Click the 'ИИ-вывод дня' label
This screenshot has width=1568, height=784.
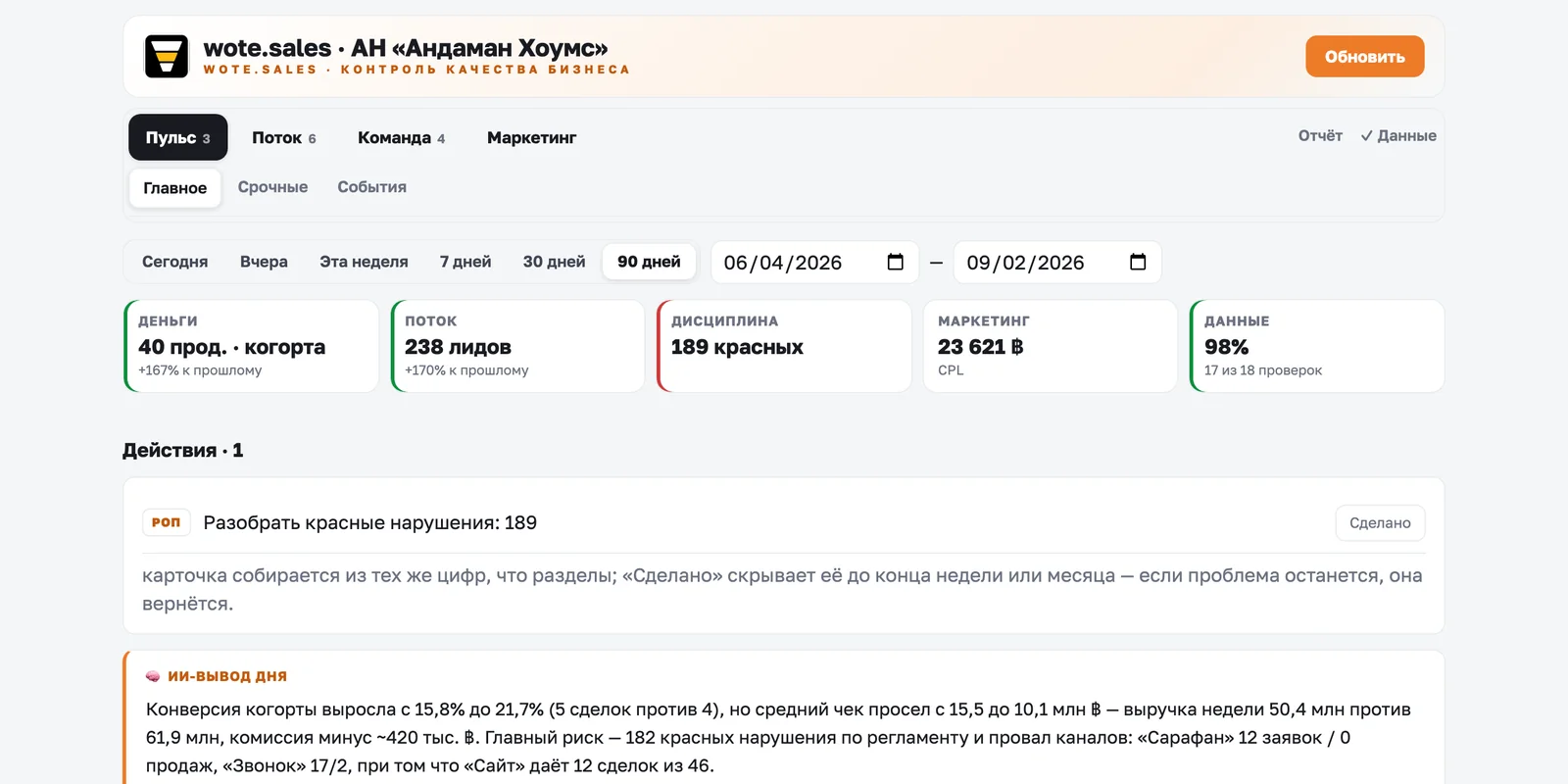[x=226, y=676]
